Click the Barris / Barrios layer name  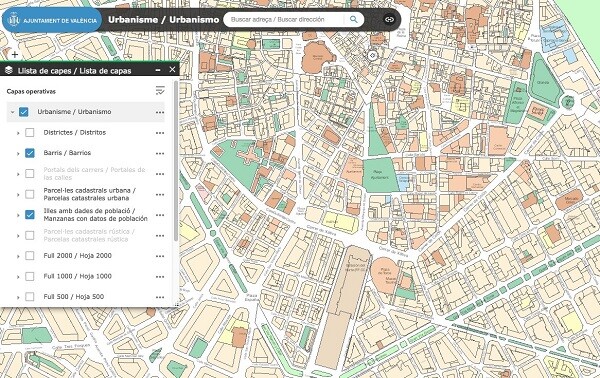[67, 153]
